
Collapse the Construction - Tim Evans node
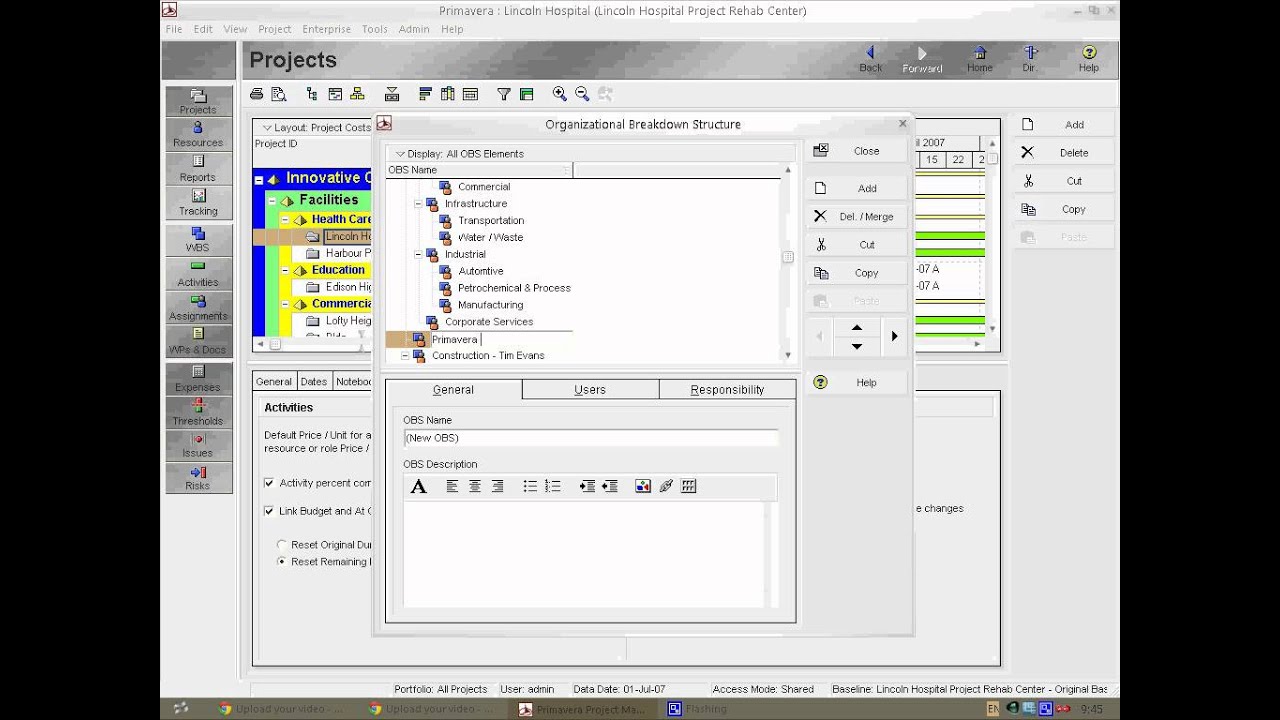click(x=406, y=356)
